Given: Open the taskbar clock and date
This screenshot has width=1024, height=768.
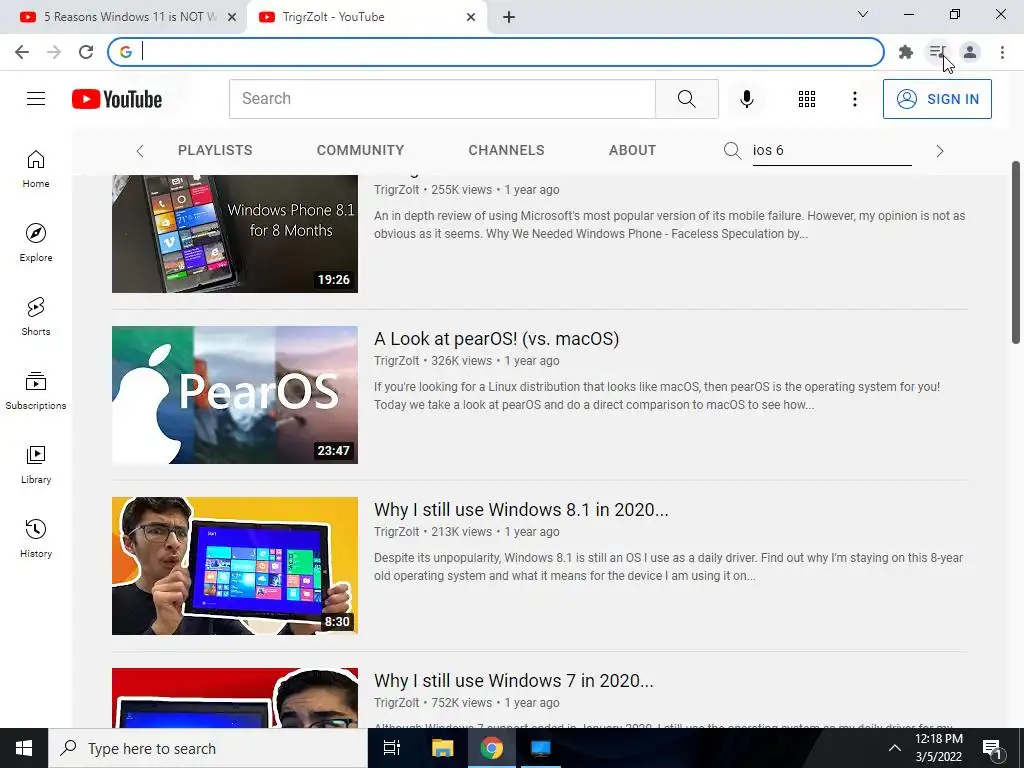Looking at the screenshot, I should pos(938,748).
